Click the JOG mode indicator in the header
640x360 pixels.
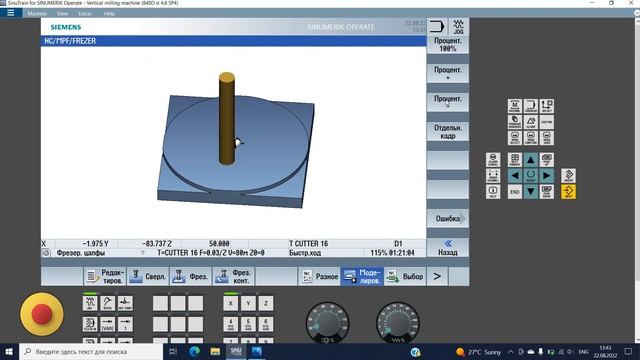point(458,27)
